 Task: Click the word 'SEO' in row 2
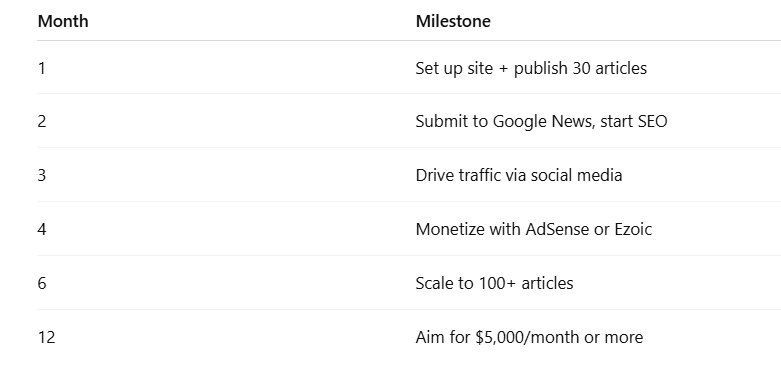[x=651, y=122]
